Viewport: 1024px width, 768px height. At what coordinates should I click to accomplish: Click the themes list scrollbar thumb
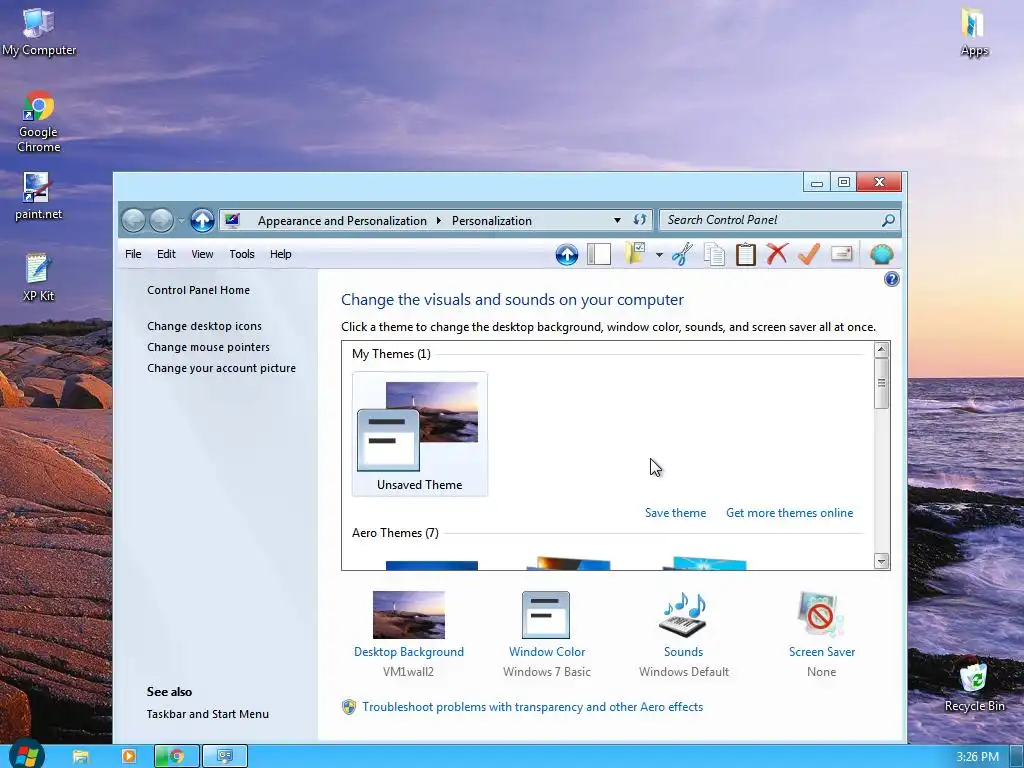click(x=881, y=383)
